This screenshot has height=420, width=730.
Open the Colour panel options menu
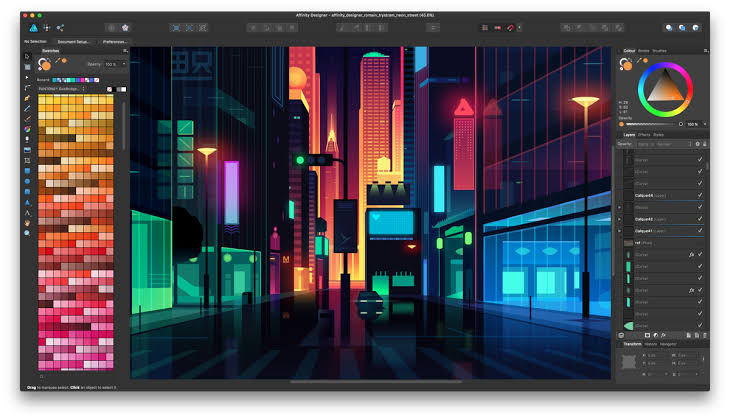click(x=706, y=51)
